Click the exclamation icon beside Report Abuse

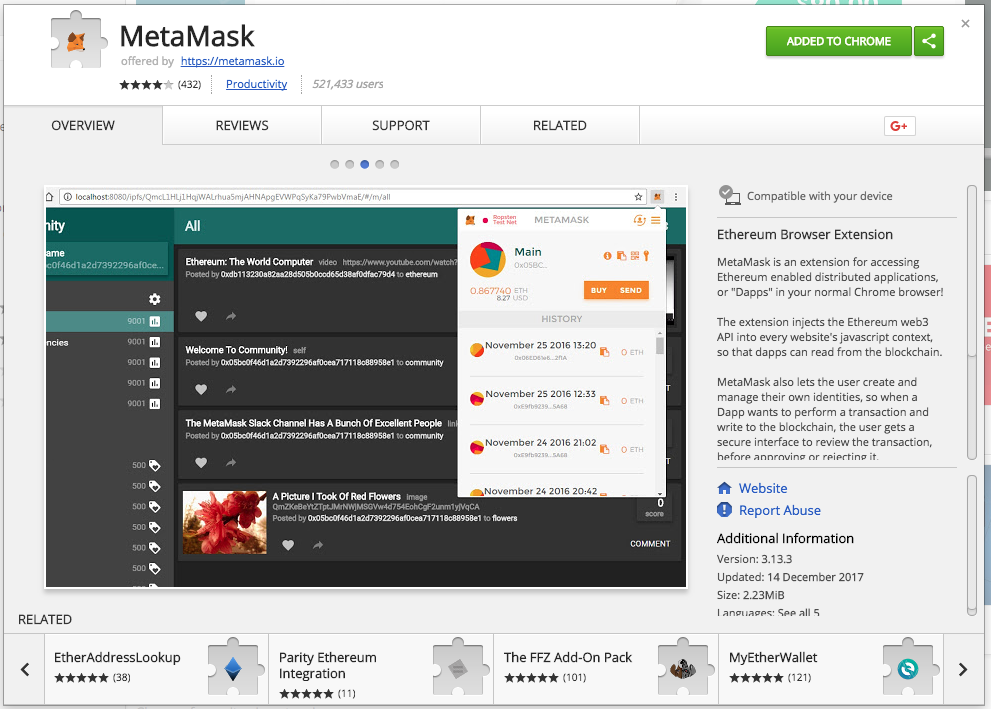(x=724, y=509)
